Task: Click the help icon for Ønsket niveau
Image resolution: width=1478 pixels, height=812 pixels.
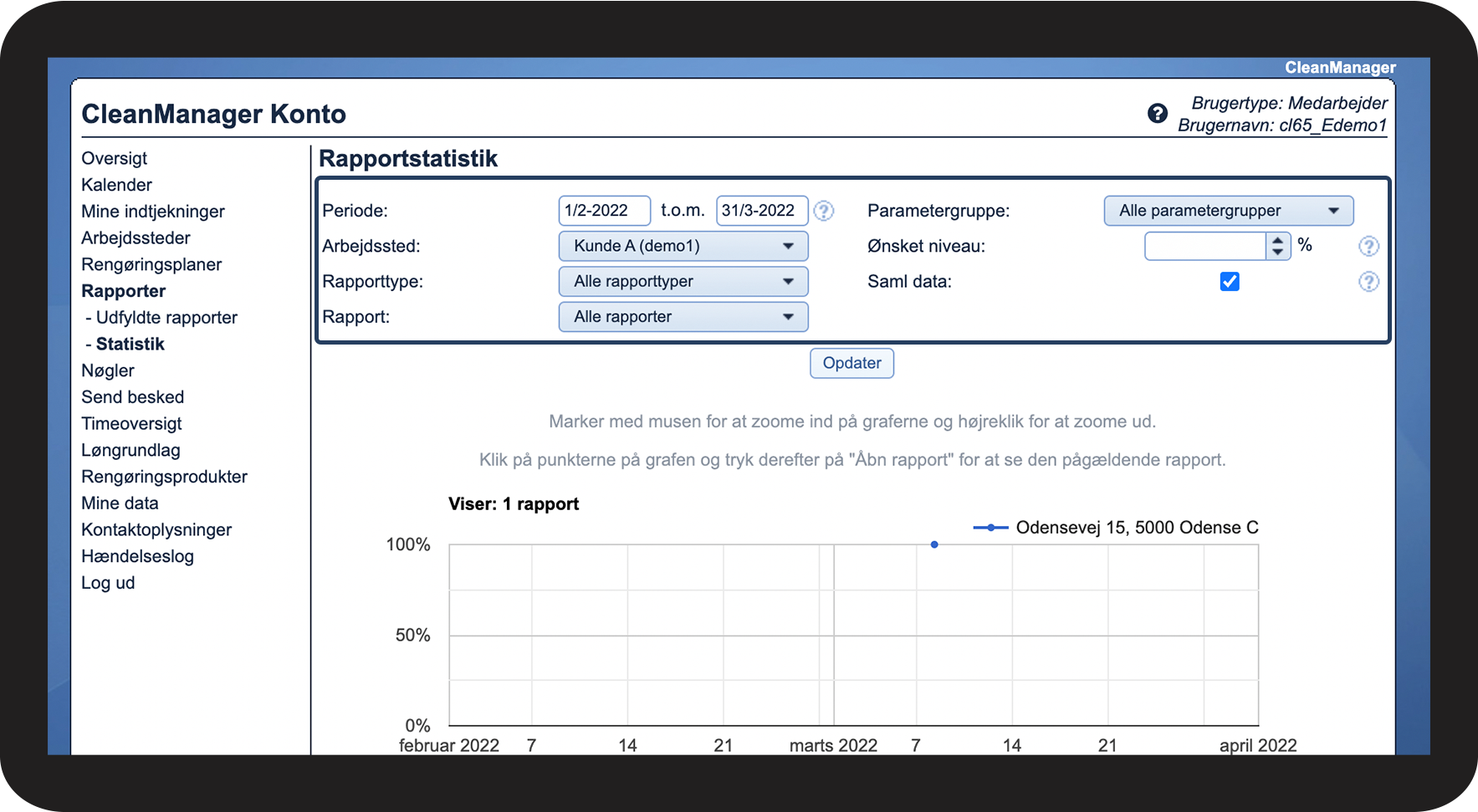Action: tap(1368, 246)
